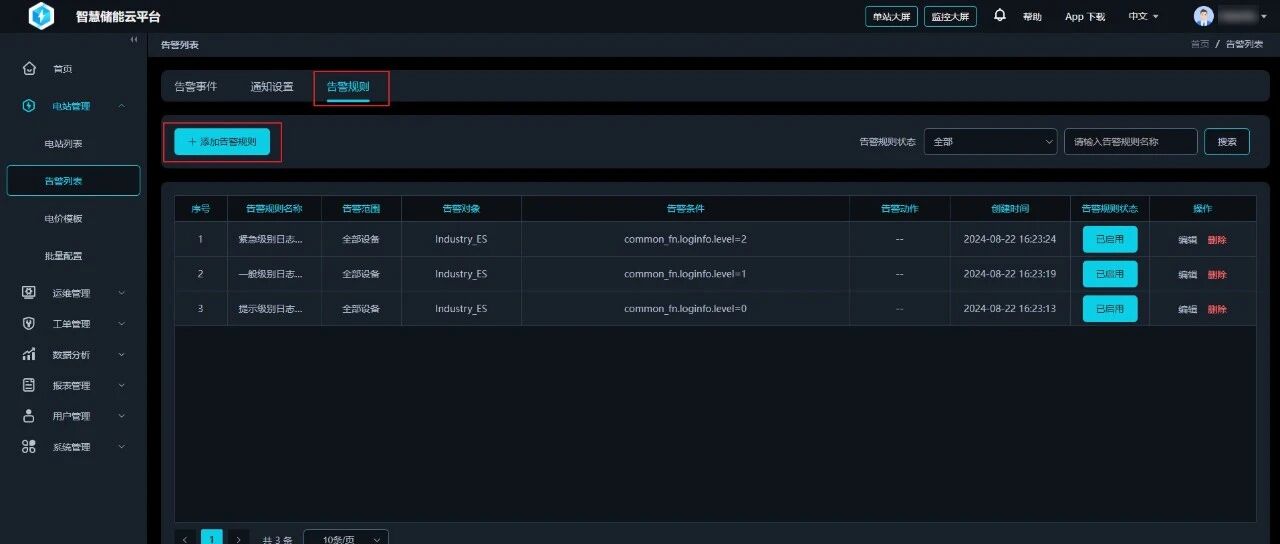Switch to the 告警事件 tab
This screenshot has width=1280, height=544.
pos(195,87)
